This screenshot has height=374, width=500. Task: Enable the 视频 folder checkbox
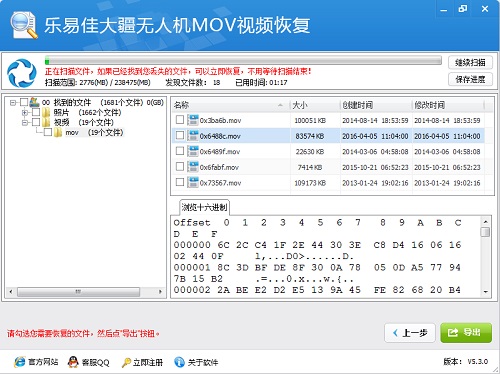coord(36,122)
